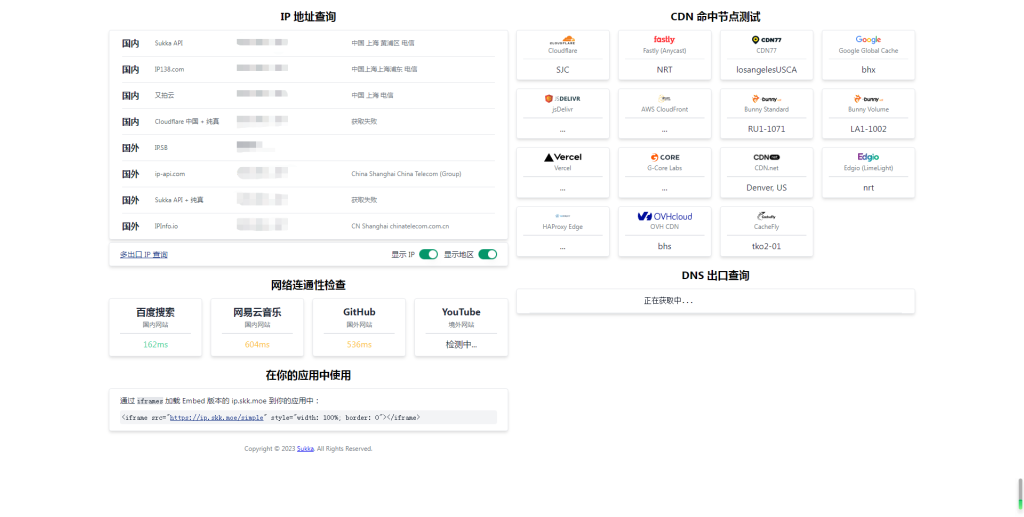
Task: Click the 中国上海上海浦东 电信 location text
Action: click(384, 69)
